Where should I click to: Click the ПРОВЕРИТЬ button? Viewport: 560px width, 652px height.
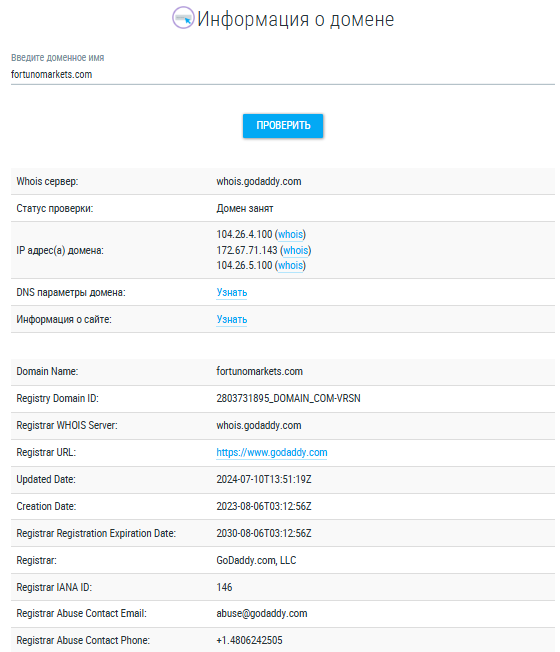click(x=283, y=126)
